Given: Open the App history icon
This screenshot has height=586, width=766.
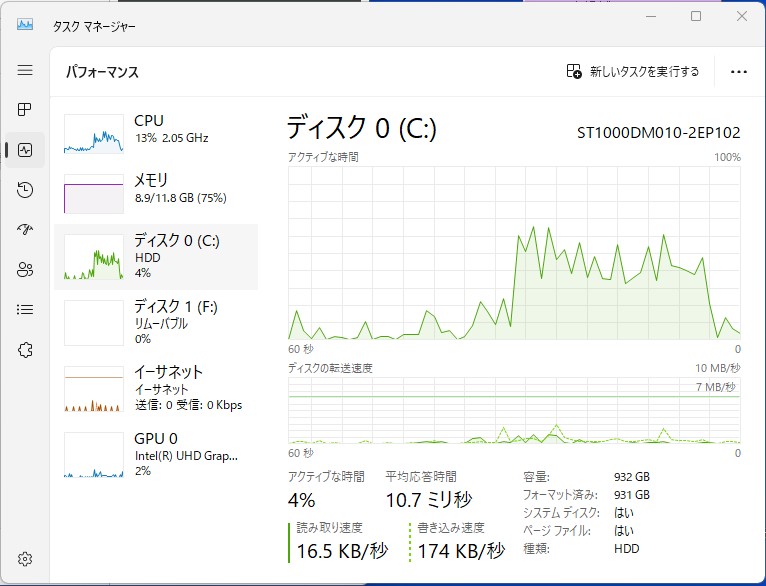Looking at the screenshot, I should pyautogui.click(x=25, y=189).
